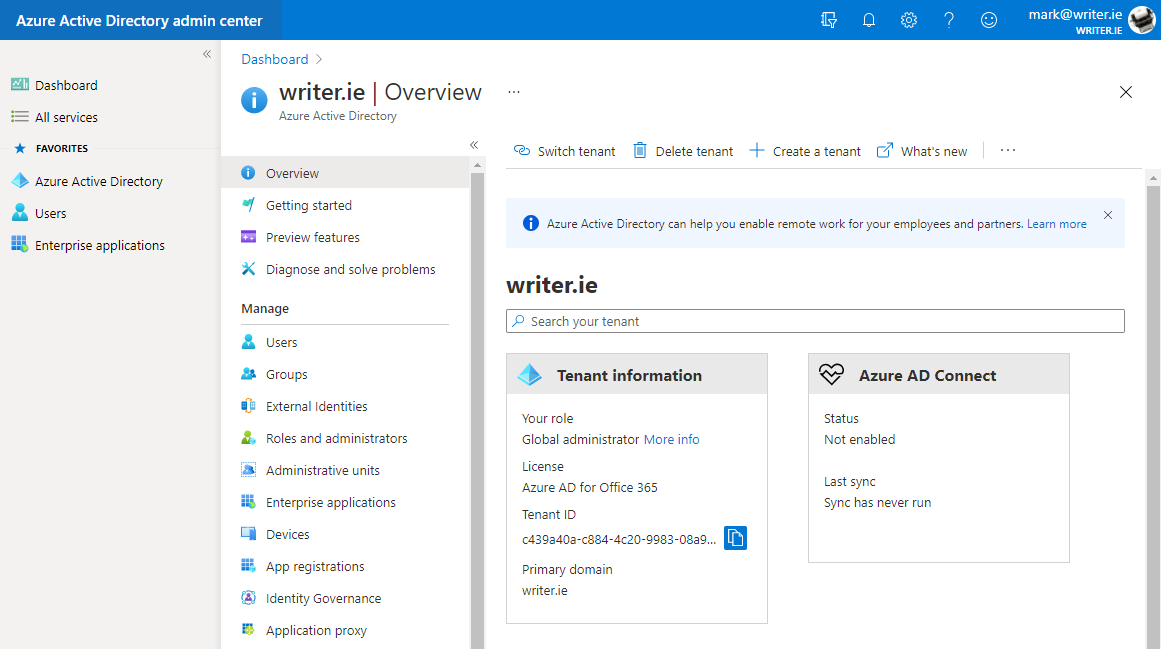Click the blue info icon beside writer.ie title
Screen dimensions: 1161x649
pos(254,100)
